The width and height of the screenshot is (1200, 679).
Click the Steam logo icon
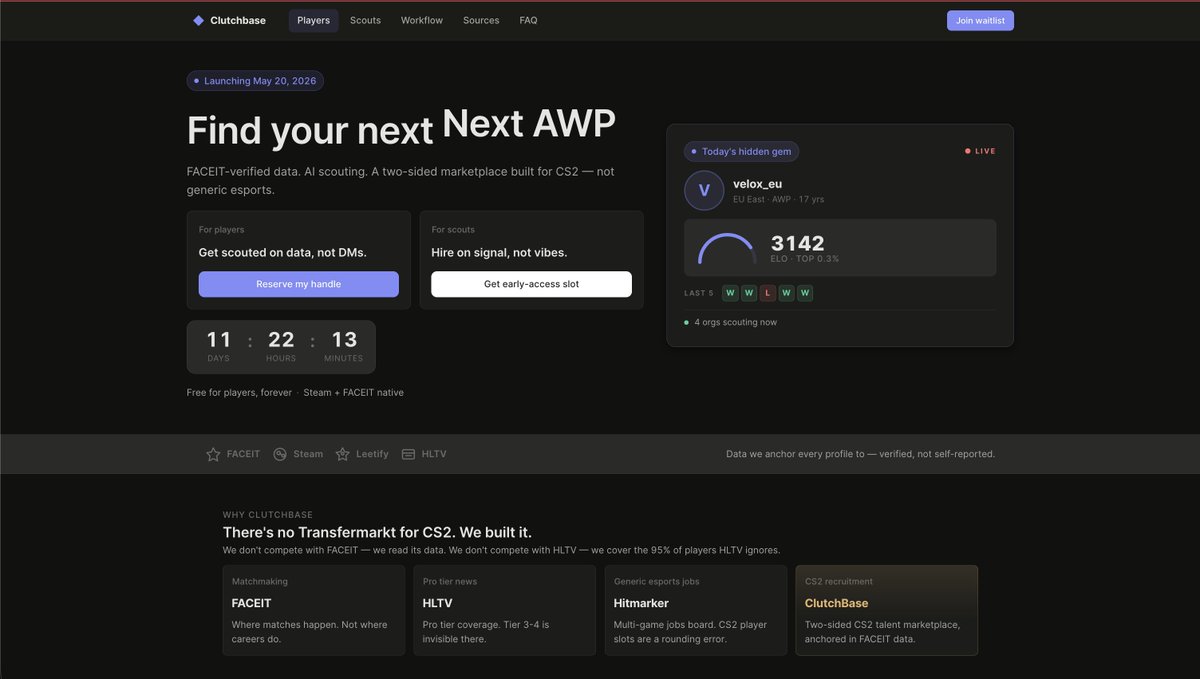[x=280, y=454]
